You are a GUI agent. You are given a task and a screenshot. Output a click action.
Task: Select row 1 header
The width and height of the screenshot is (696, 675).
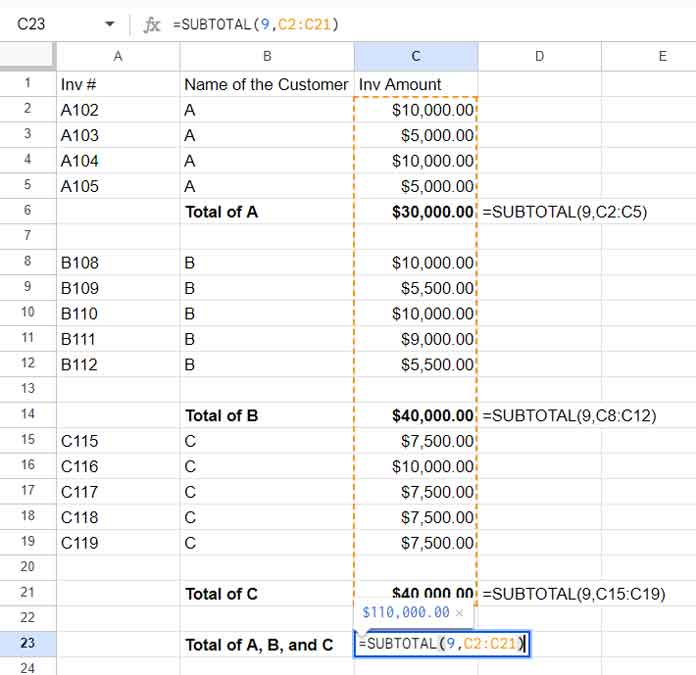click(28, 83)
